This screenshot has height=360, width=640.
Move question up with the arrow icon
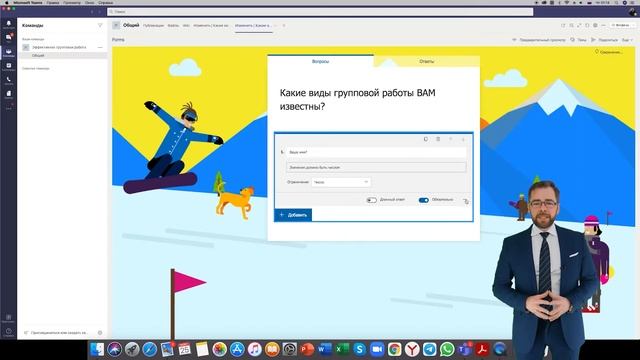[x=451, y=139]
